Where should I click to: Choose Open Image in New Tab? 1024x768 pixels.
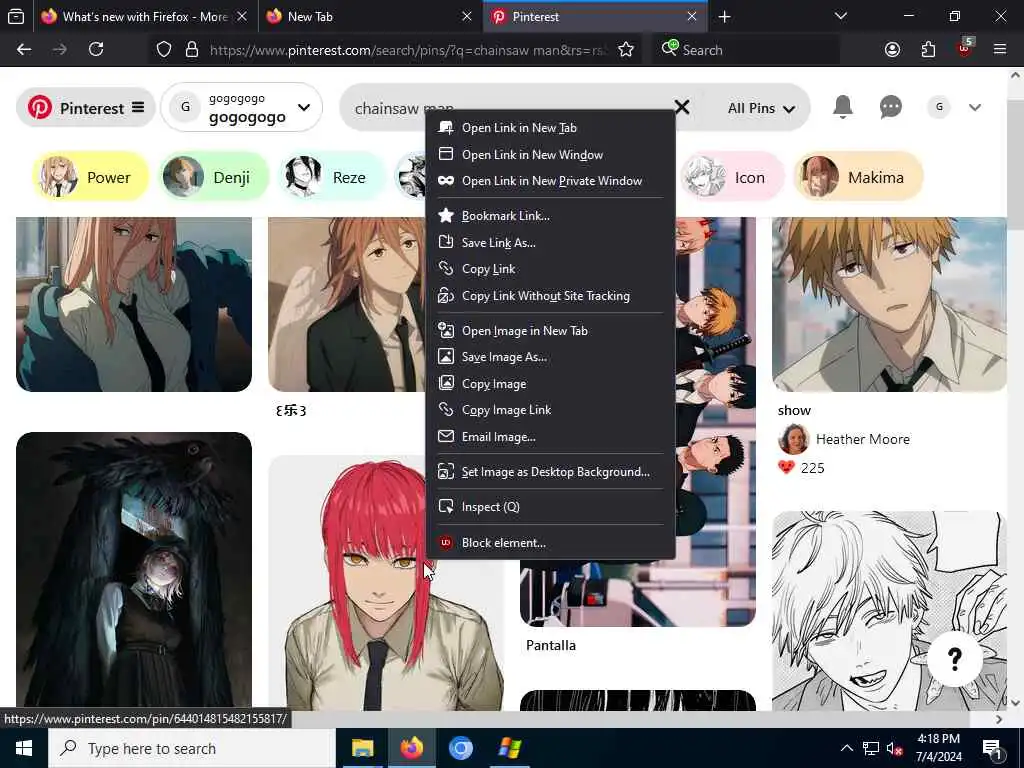(x=550, y=331)
